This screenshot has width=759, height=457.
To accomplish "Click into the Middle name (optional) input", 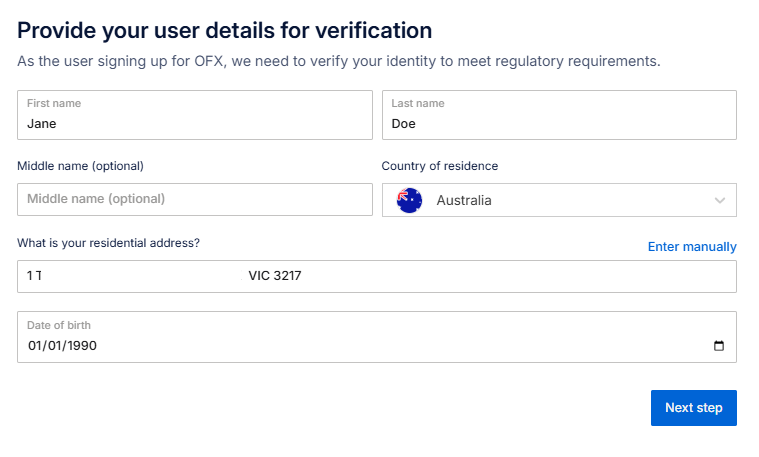I will coord(195,199).
